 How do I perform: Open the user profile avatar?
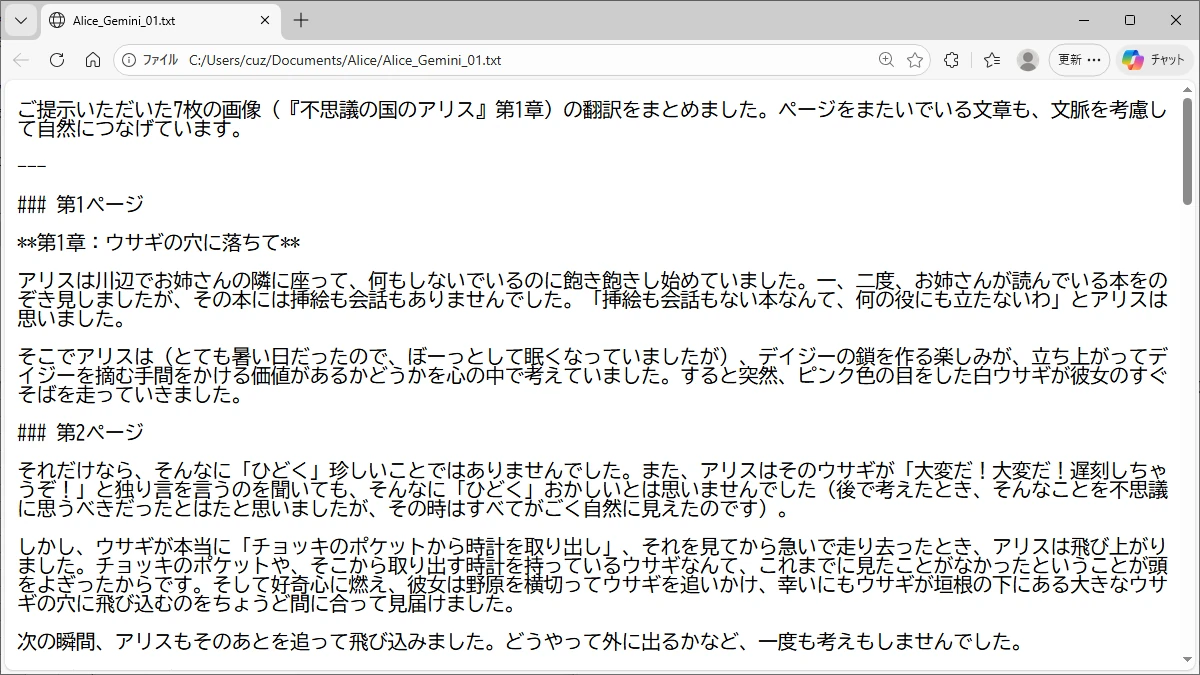(x=1027, y=60)
